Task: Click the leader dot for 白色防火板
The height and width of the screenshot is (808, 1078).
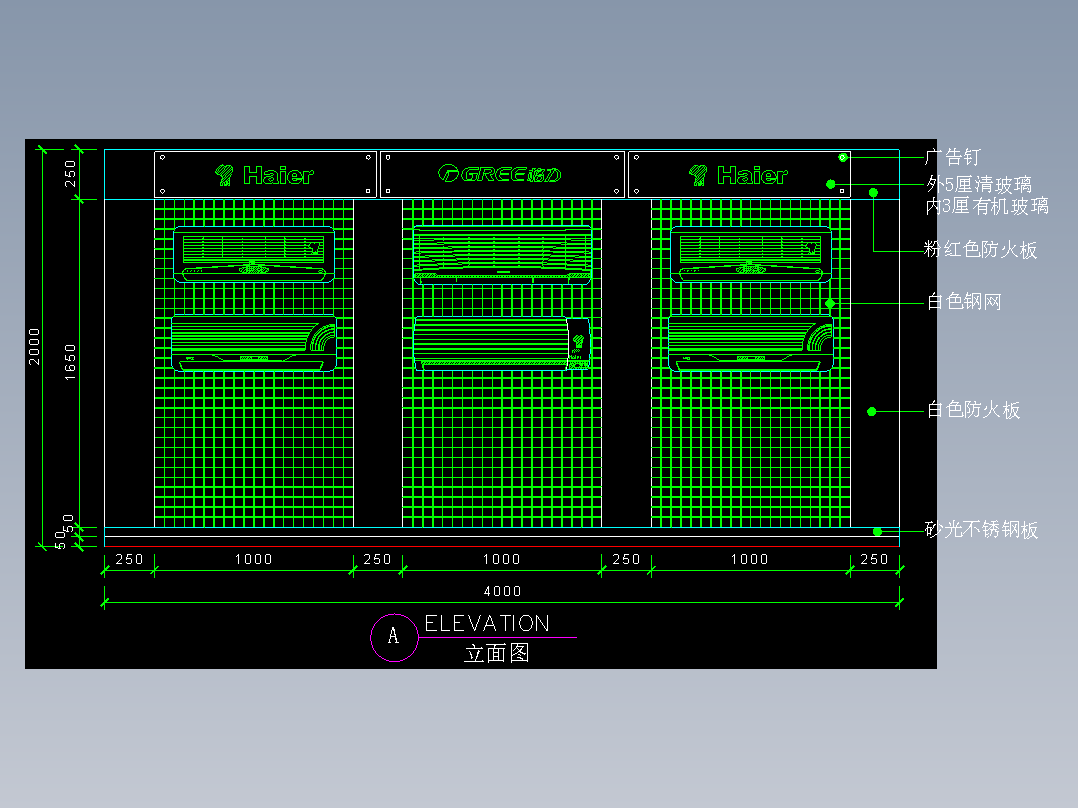Action: [x=872, y=411]
